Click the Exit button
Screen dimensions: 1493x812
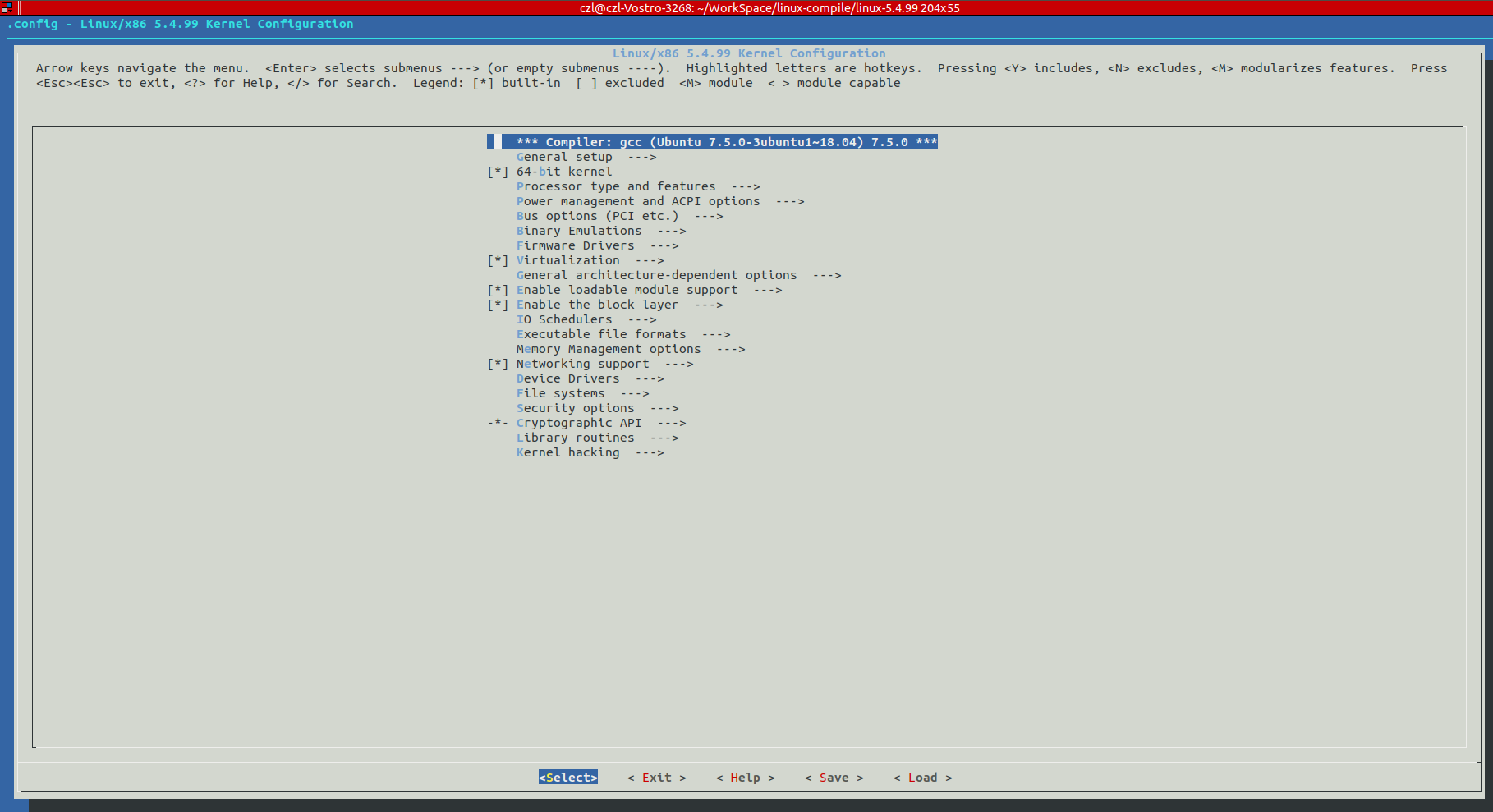[655, 778]
